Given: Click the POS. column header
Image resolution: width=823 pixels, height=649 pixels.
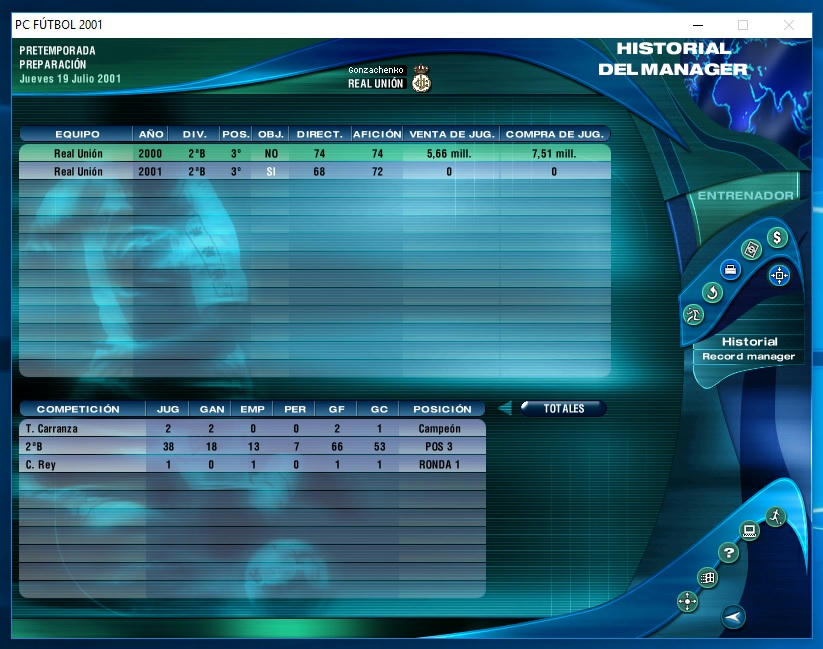Looking at the screenshot, I should coord(236,134).
